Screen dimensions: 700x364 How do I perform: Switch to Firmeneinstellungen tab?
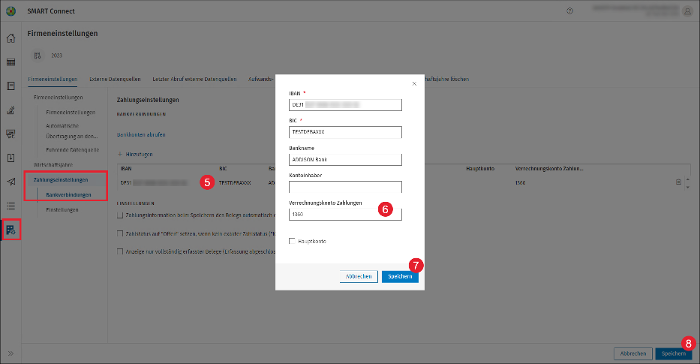53,79
